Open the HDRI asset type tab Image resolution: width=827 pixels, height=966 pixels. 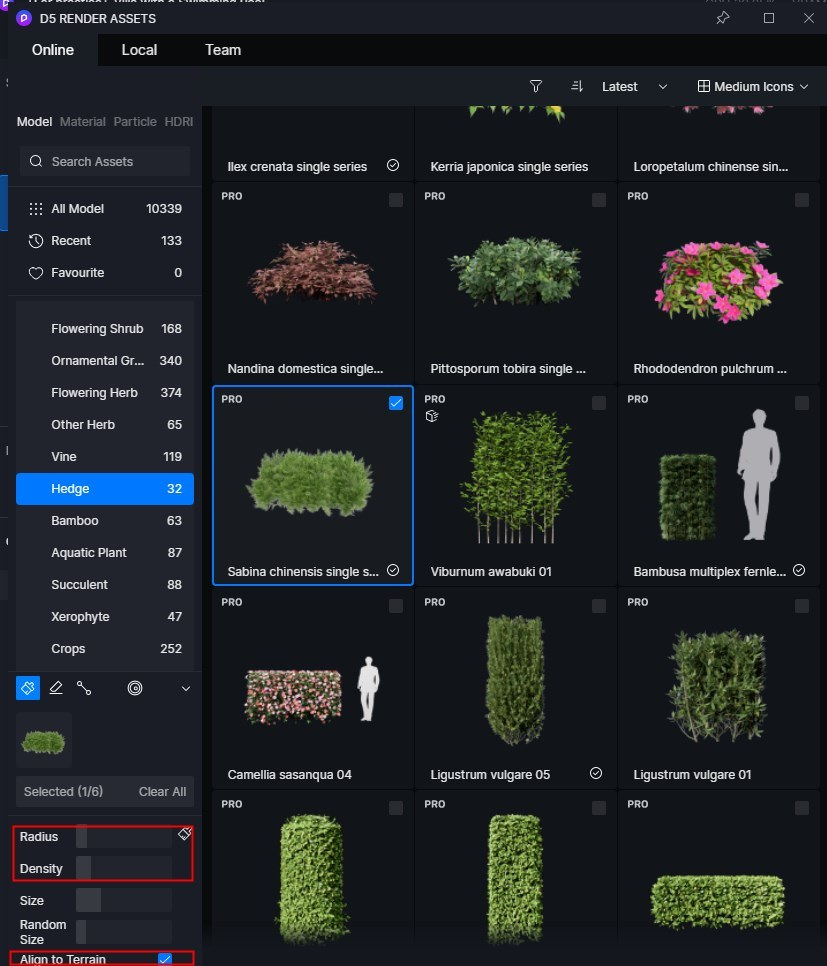coord(179,121)
